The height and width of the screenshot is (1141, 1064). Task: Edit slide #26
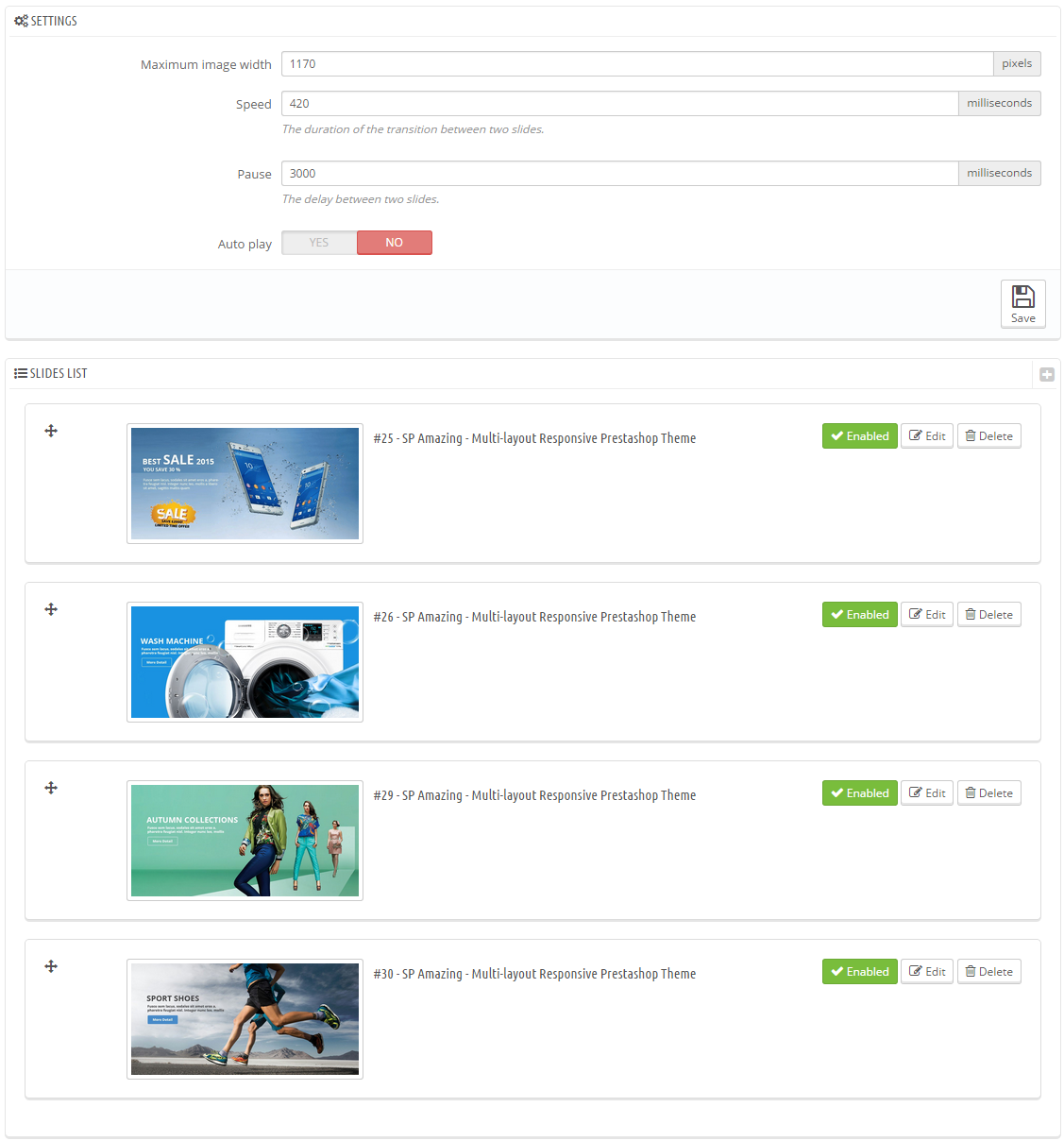pos(927,615)
